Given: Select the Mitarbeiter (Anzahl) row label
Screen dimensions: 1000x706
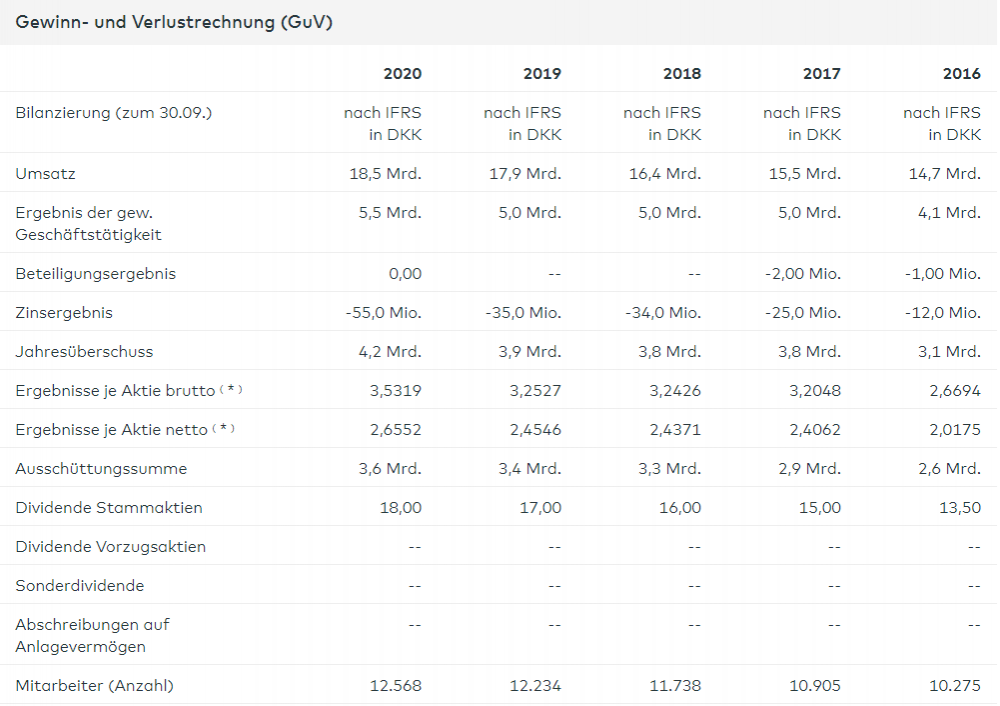Looking at the screenshot, I should [x=94, y=685].
